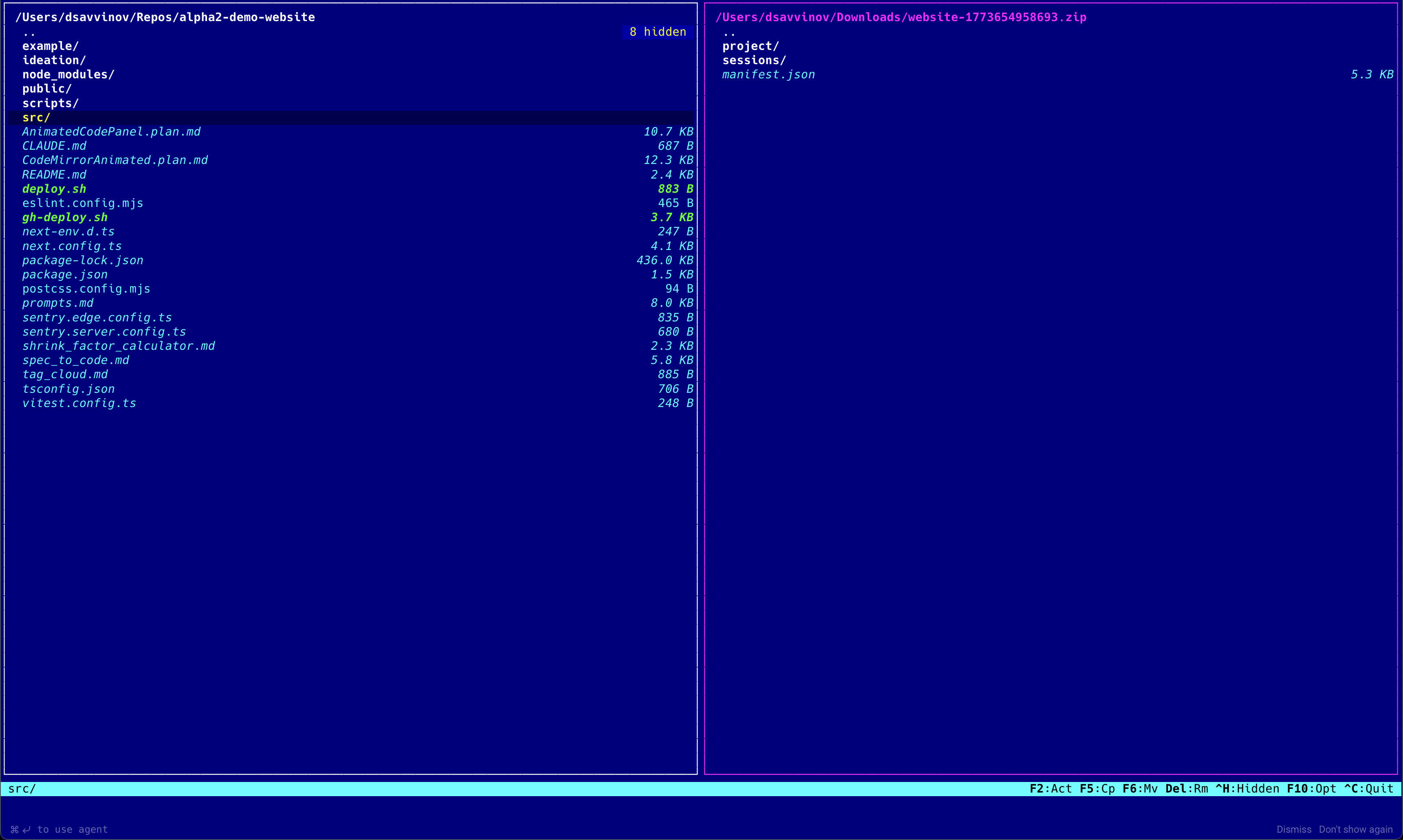Dismiss the agent hint
The width and height of the screenshot is (1403, 840).
coord(1294,829)
